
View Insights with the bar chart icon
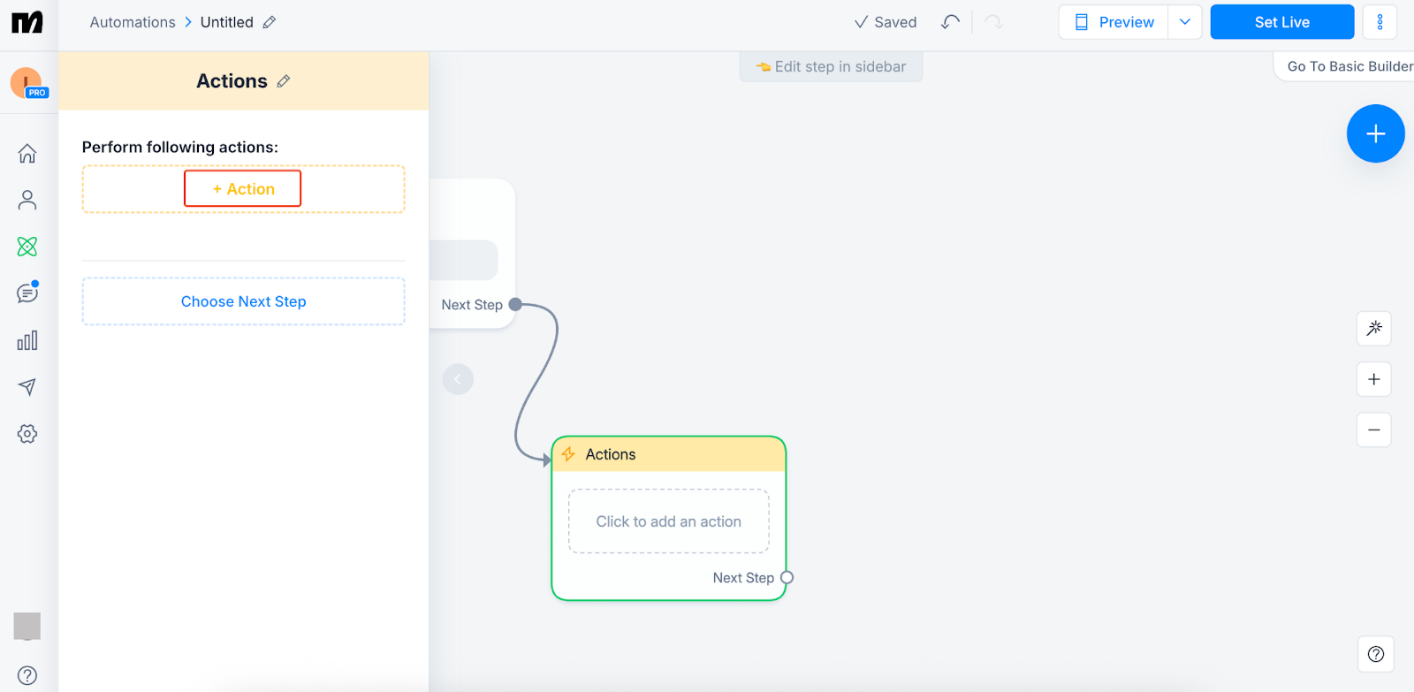[27, 340]
